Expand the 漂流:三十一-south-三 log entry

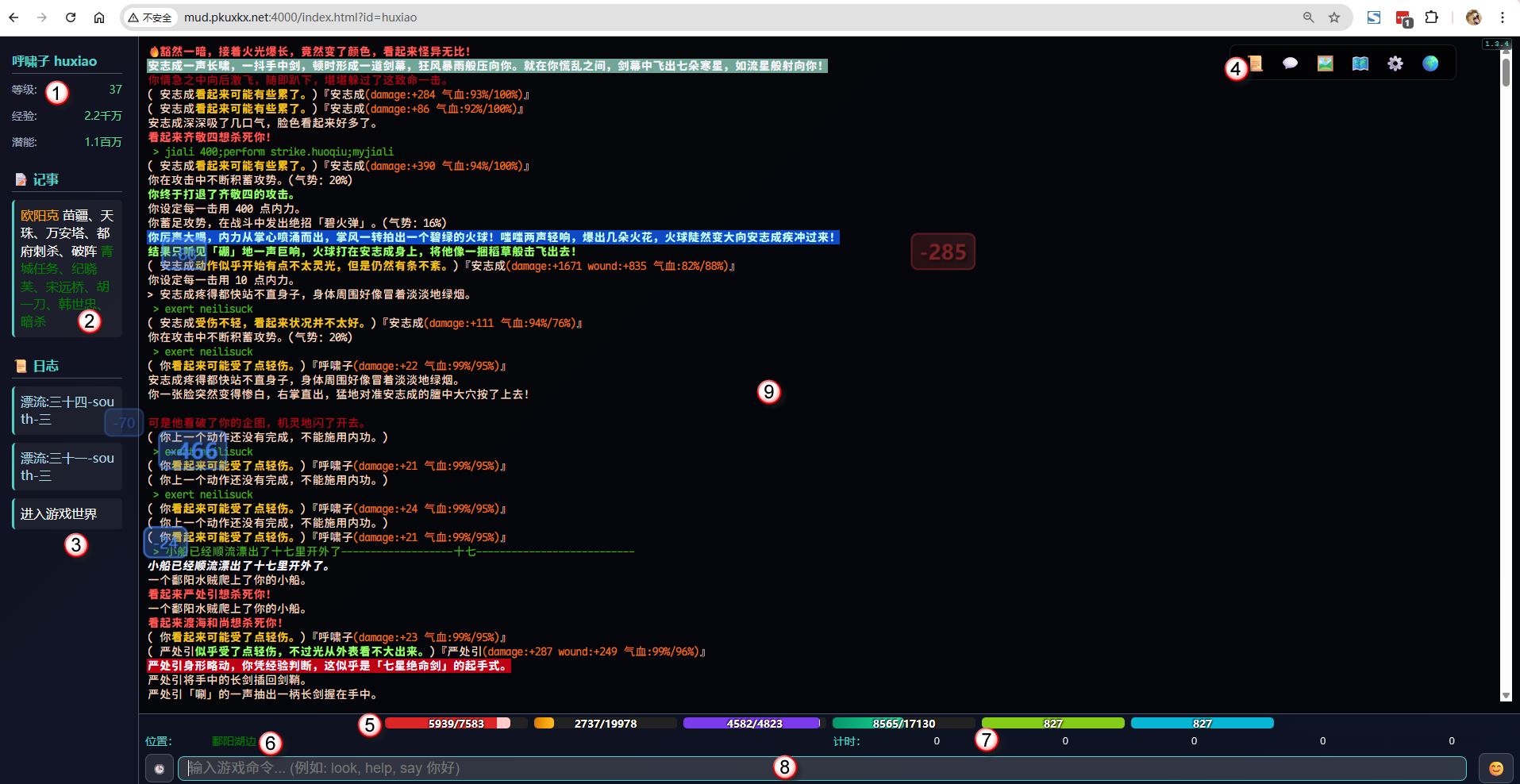click(67, 466)
